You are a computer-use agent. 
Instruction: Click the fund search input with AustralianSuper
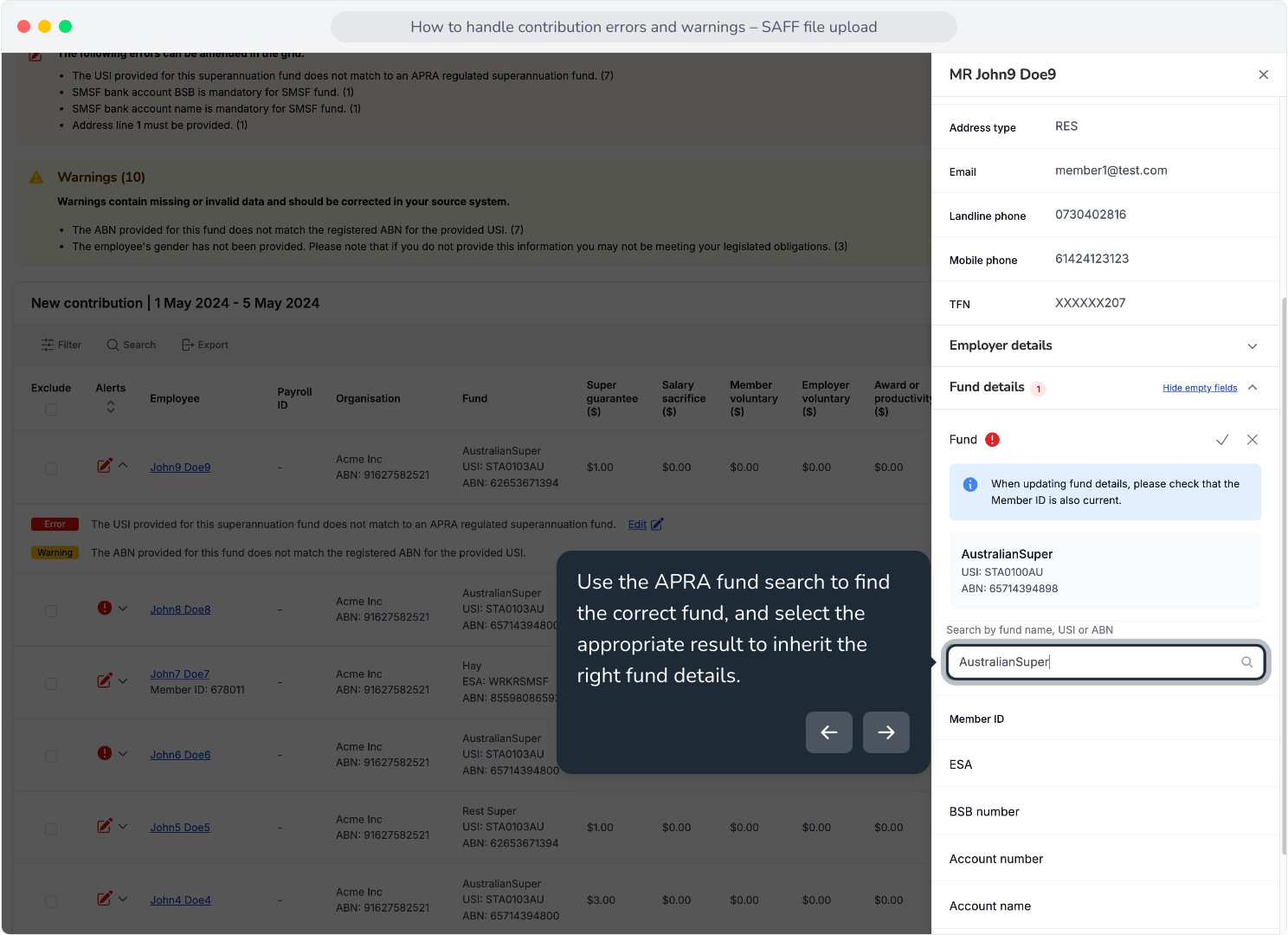point(1105,662)
